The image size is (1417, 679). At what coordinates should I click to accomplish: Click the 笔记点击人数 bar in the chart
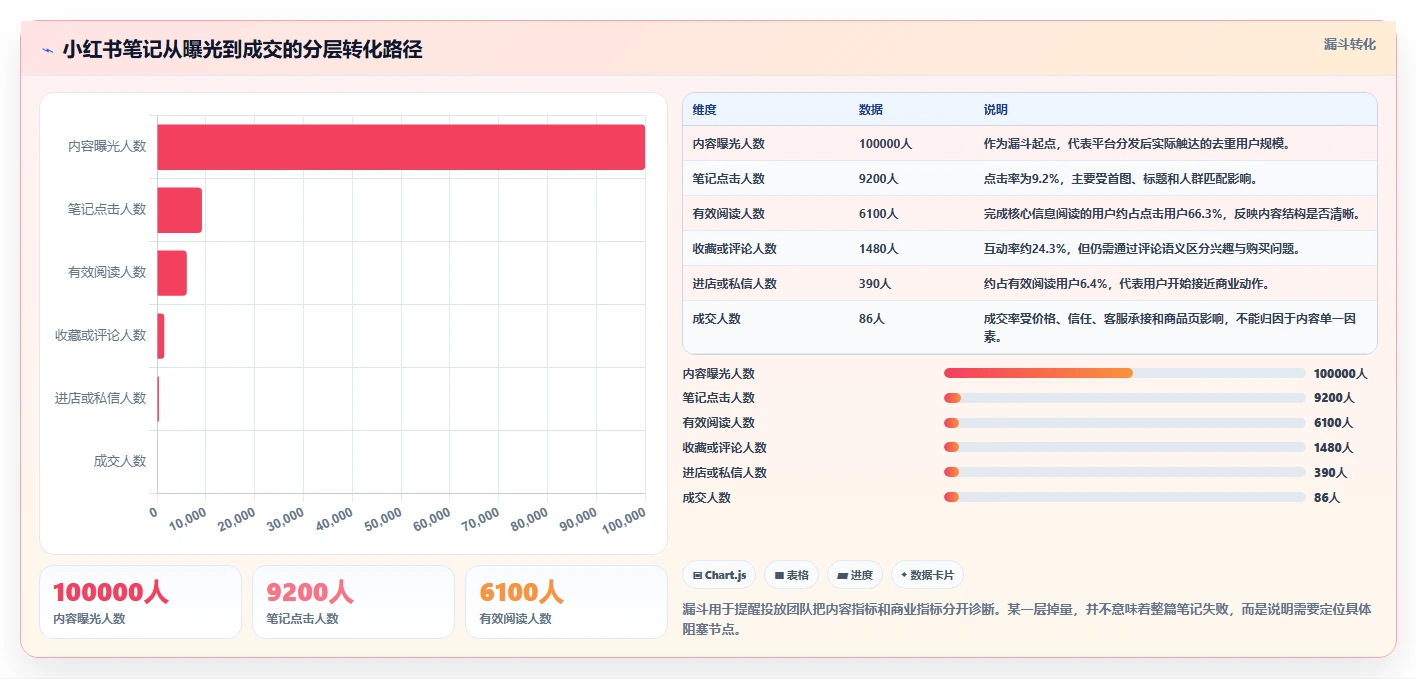pos(179,210)
